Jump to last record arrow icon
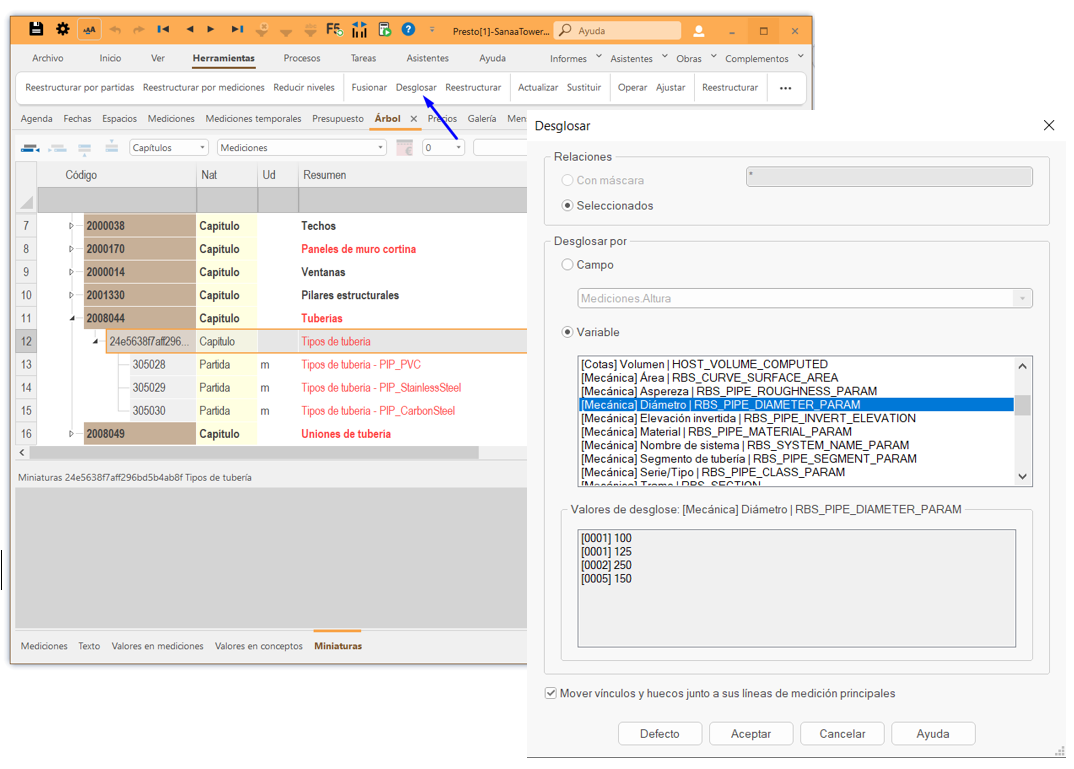The height and width of the screenshot is (769, 1074). click(237, 29)
